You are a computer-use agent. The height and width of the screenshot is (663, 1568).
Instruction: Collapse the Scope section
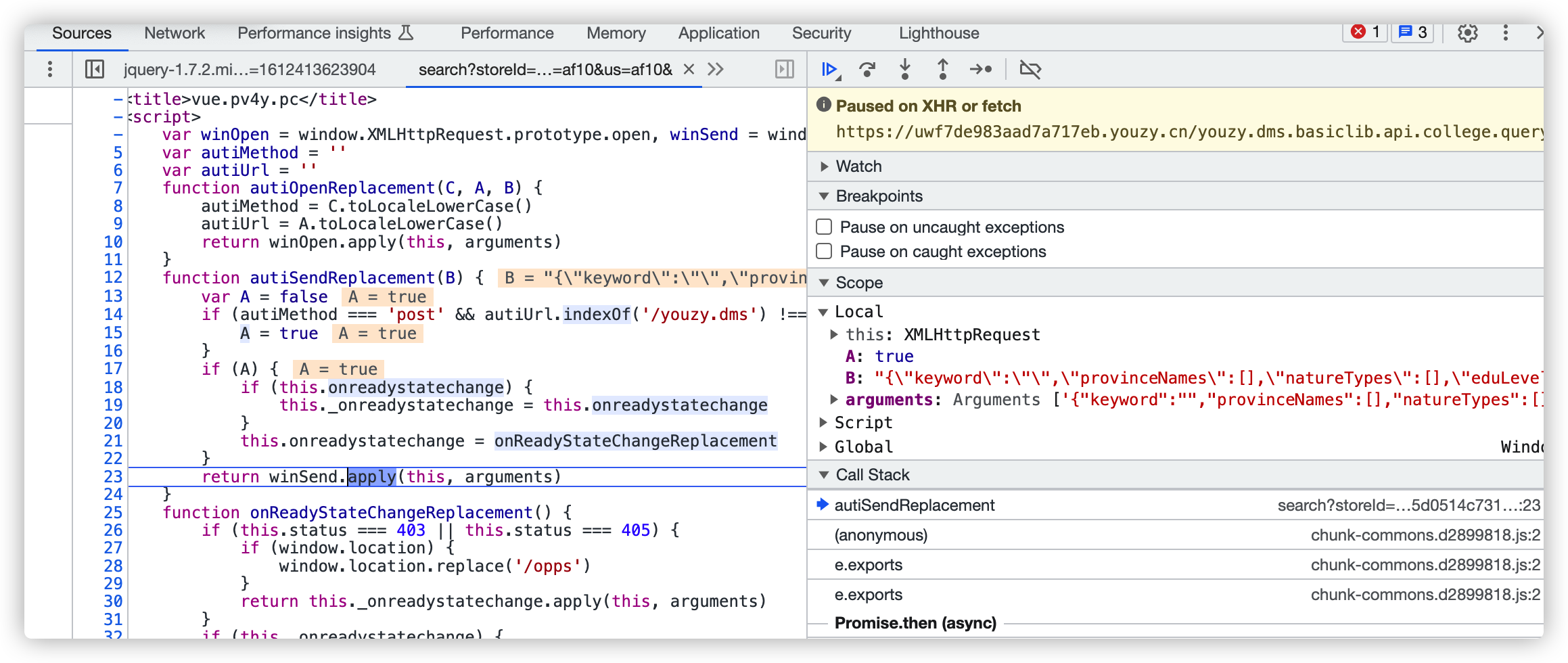(824, 283)
